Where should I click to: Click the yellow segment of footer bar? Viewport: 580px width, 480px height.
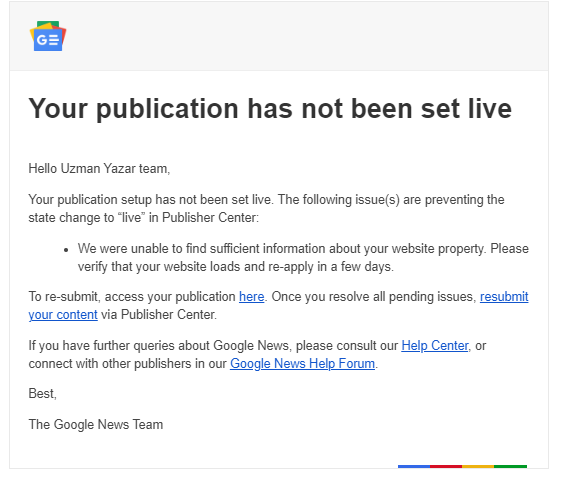[x=478, y=466]
